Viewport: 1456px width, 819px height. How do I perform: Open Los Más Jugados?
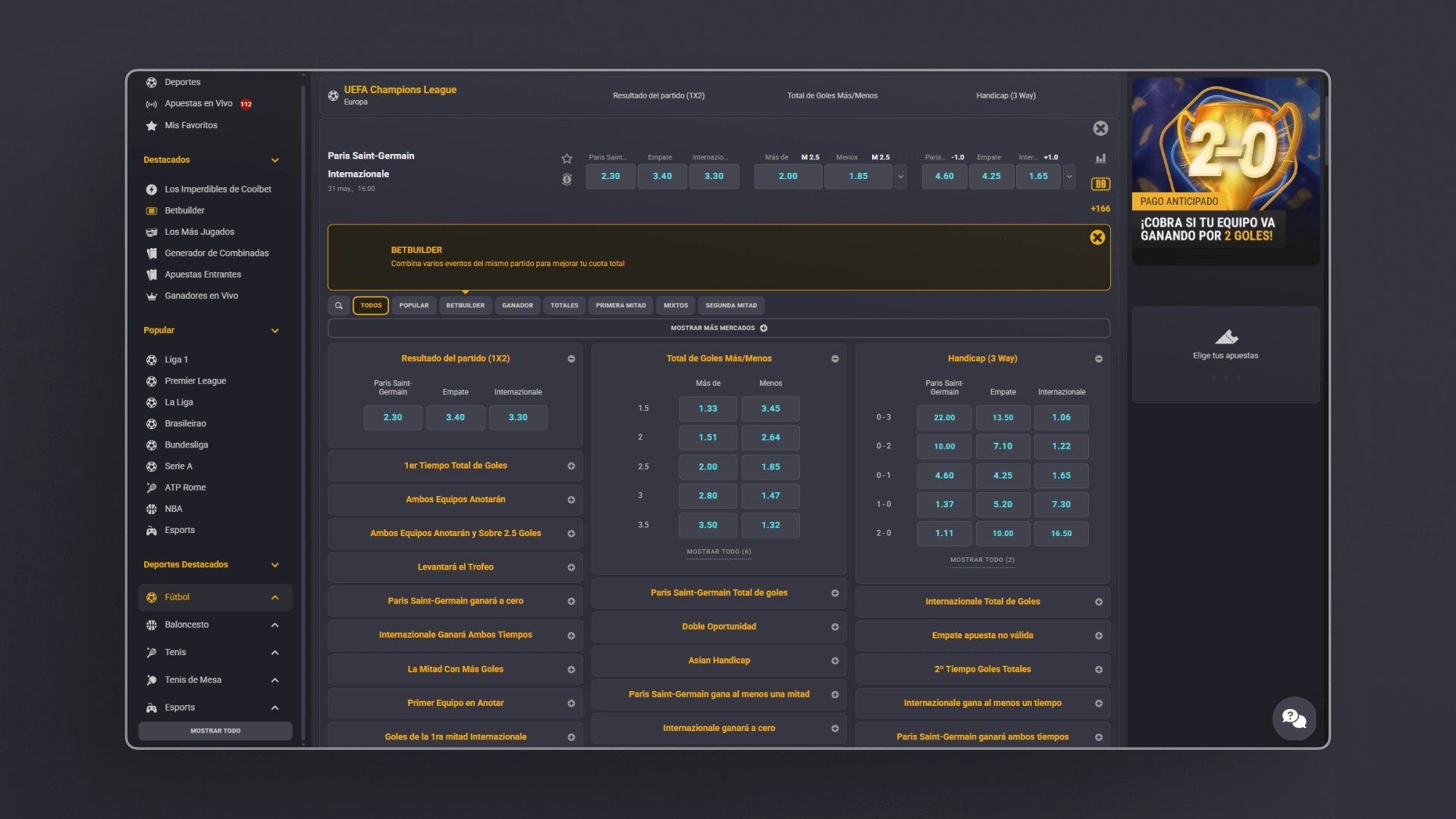click(x=199, y=232)
